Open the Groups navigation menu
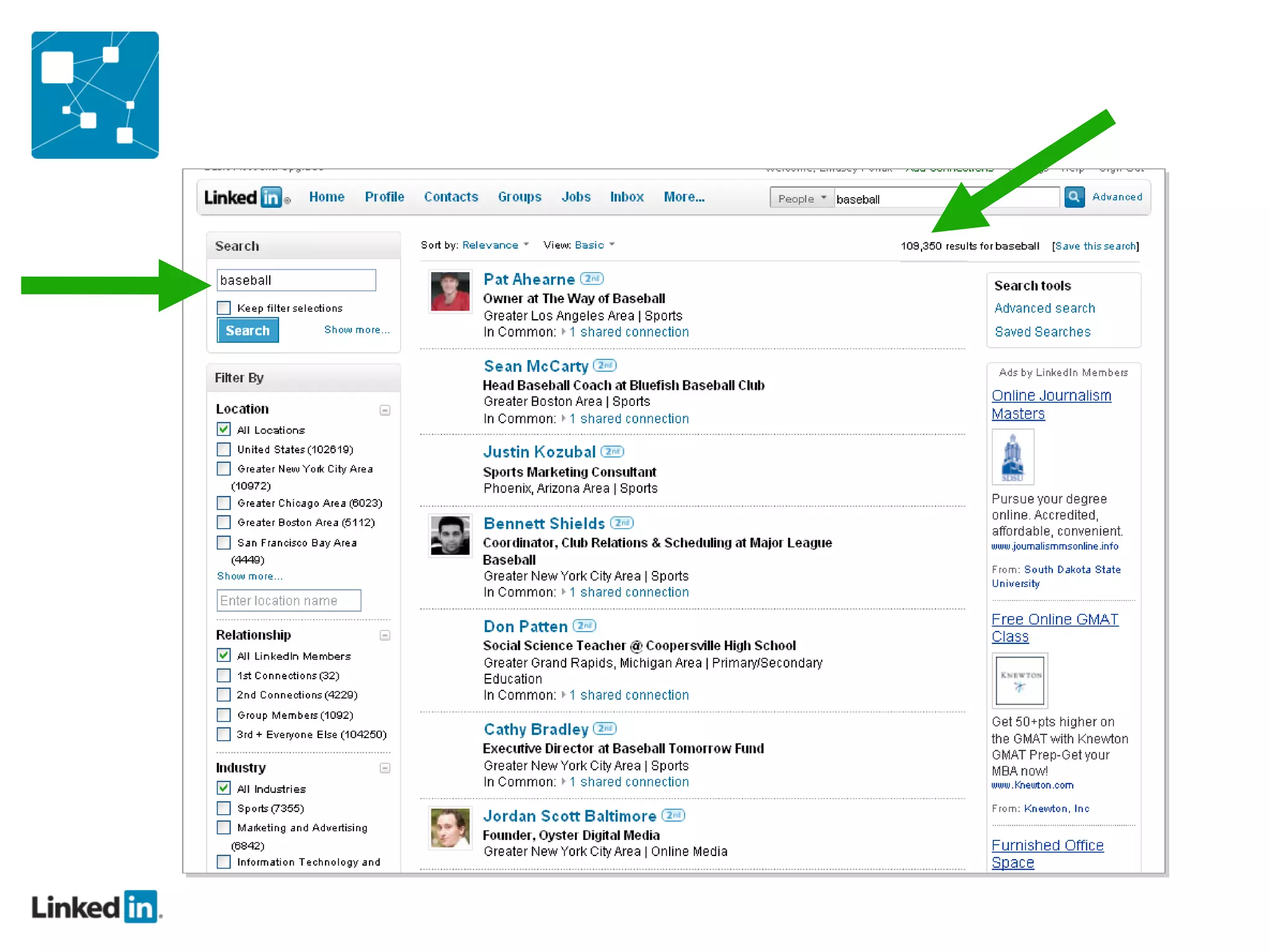The image size is (1270, 952). (x=519, y=197)
